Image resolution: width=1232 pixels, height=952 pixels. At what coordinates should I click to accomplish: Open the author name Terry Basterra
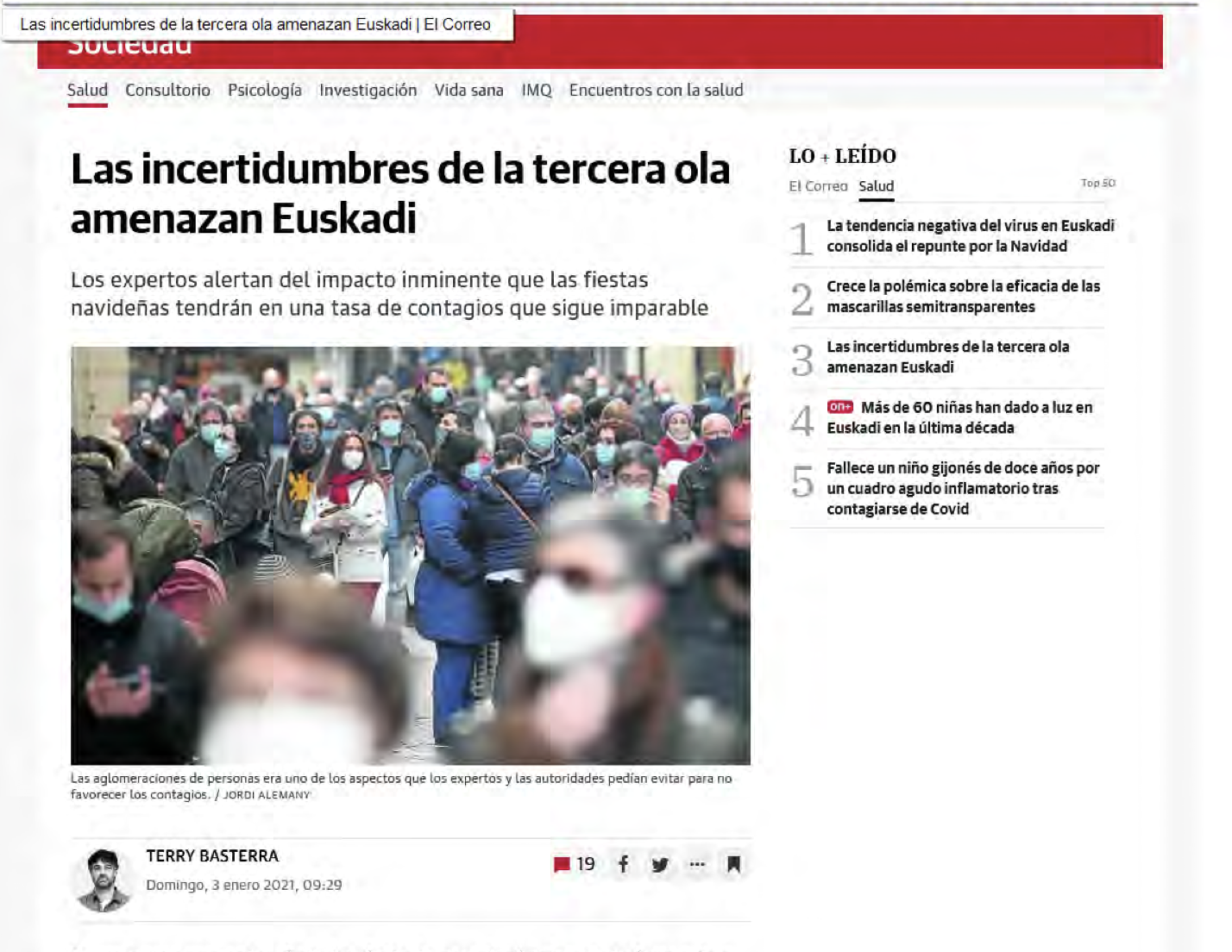click(x=212, y=856)
